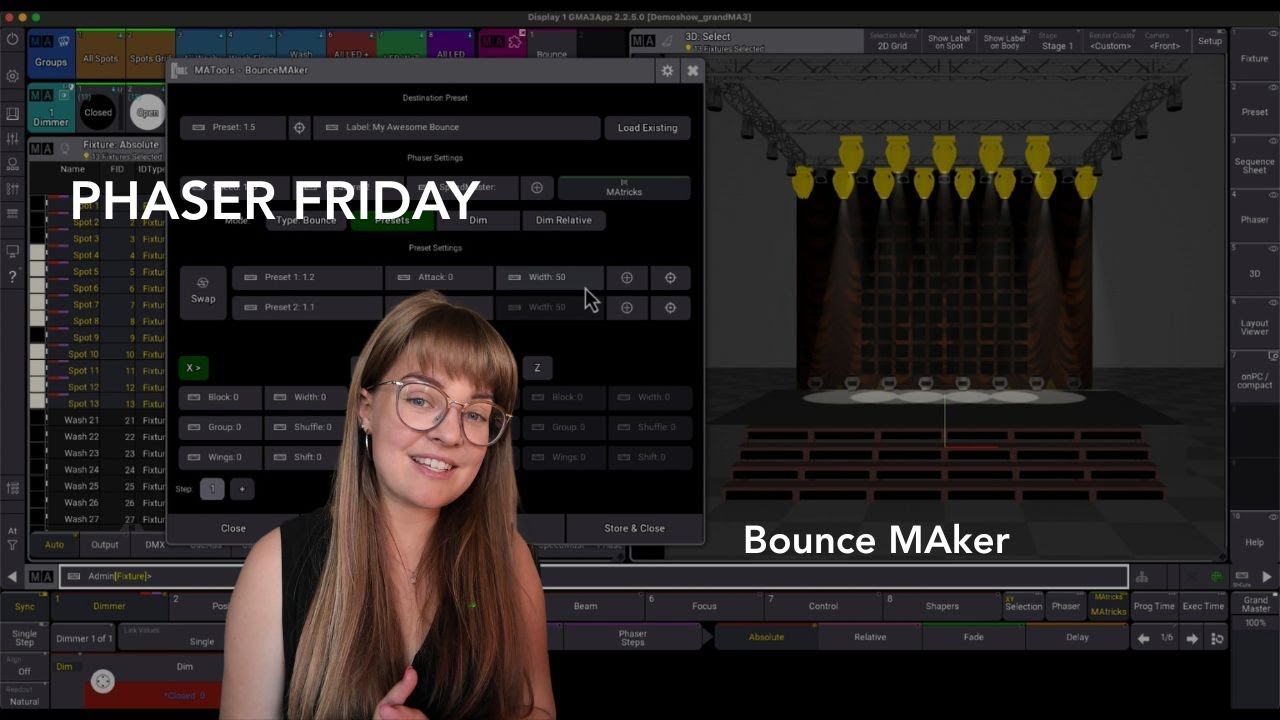The image size is (1280, 720).
Task: Open MAtricks button in Phaser Settings
Action: [x=624, y=188]
